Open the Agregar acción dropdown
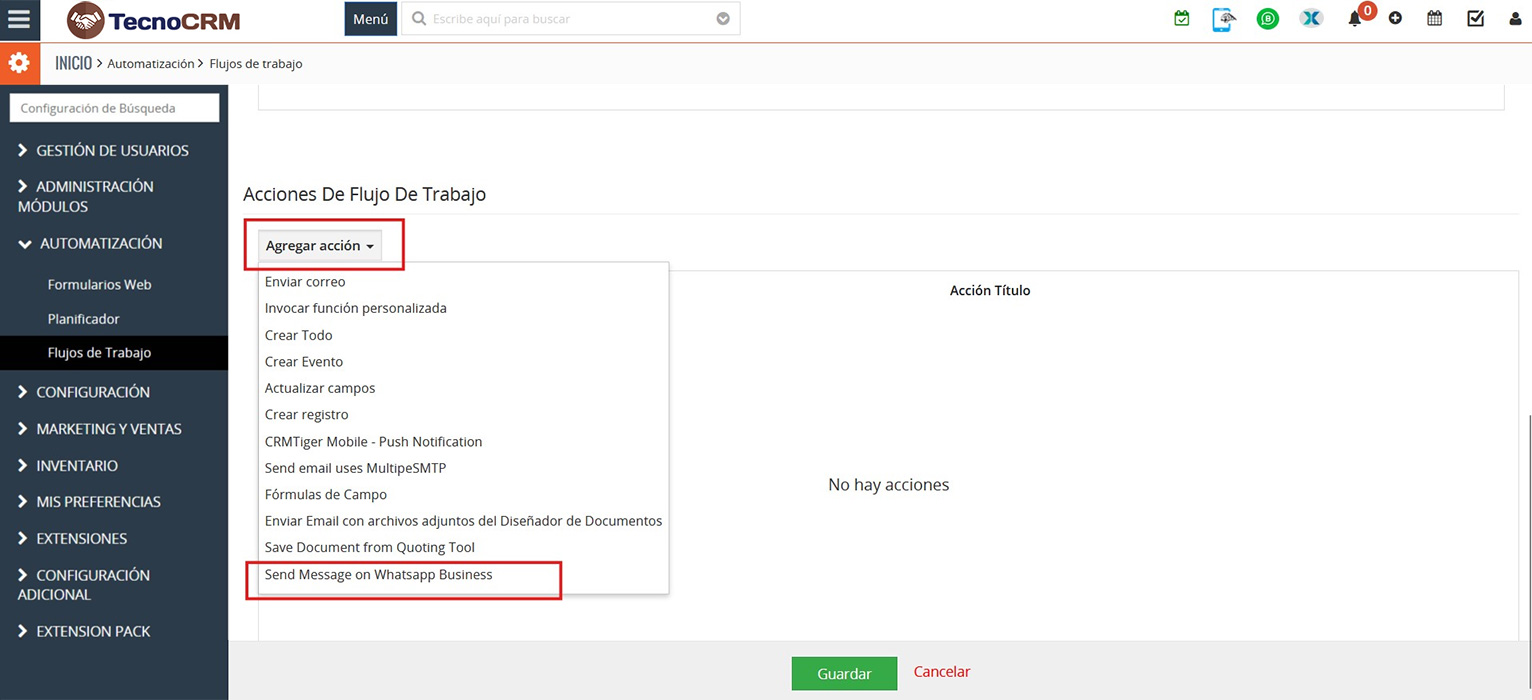Screen dimensions: 1532x700 pyautogui.click(x=320, y=246)
